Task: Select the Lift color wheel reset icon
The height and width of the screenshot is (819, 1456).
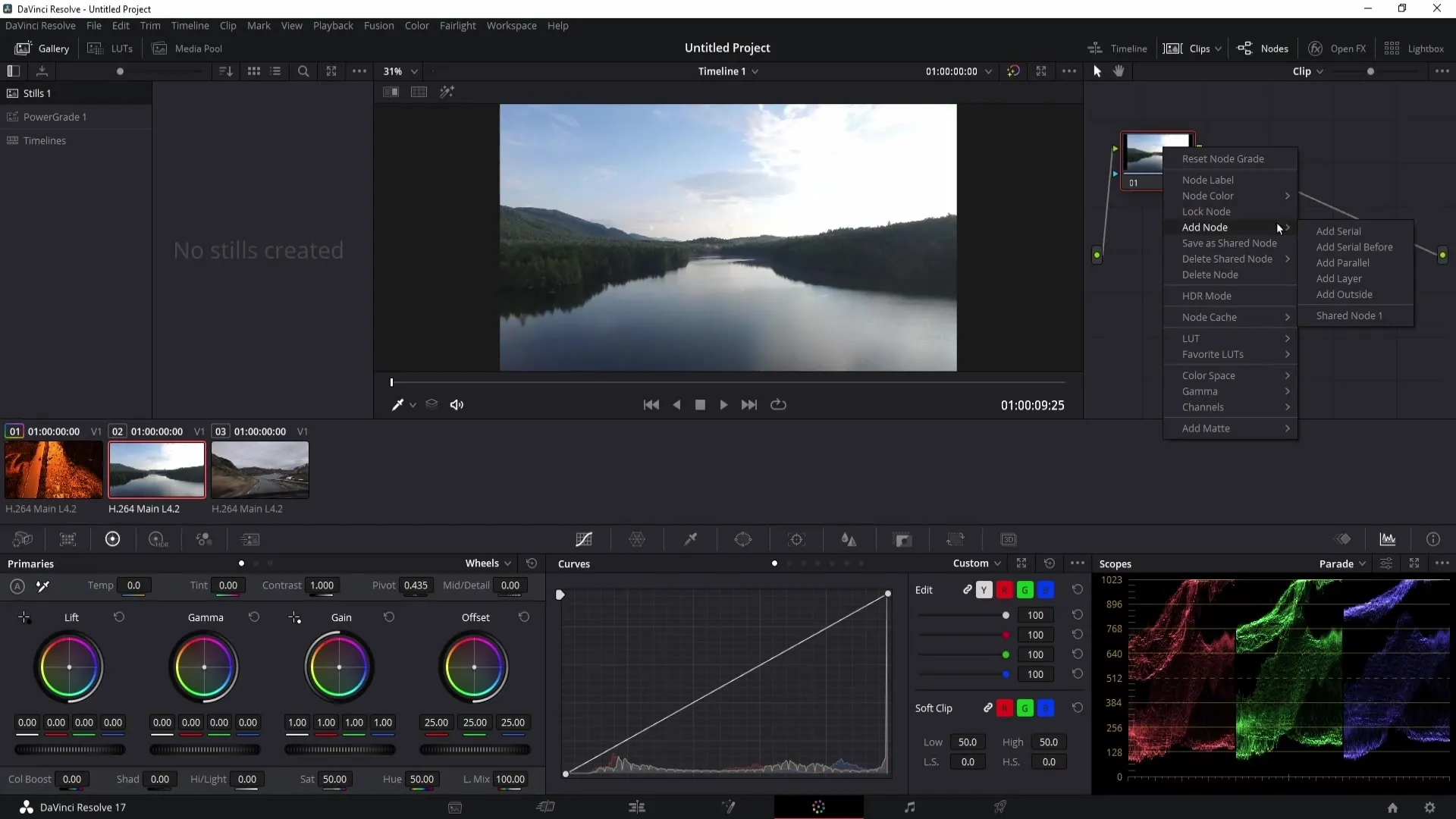Action: 118,617
